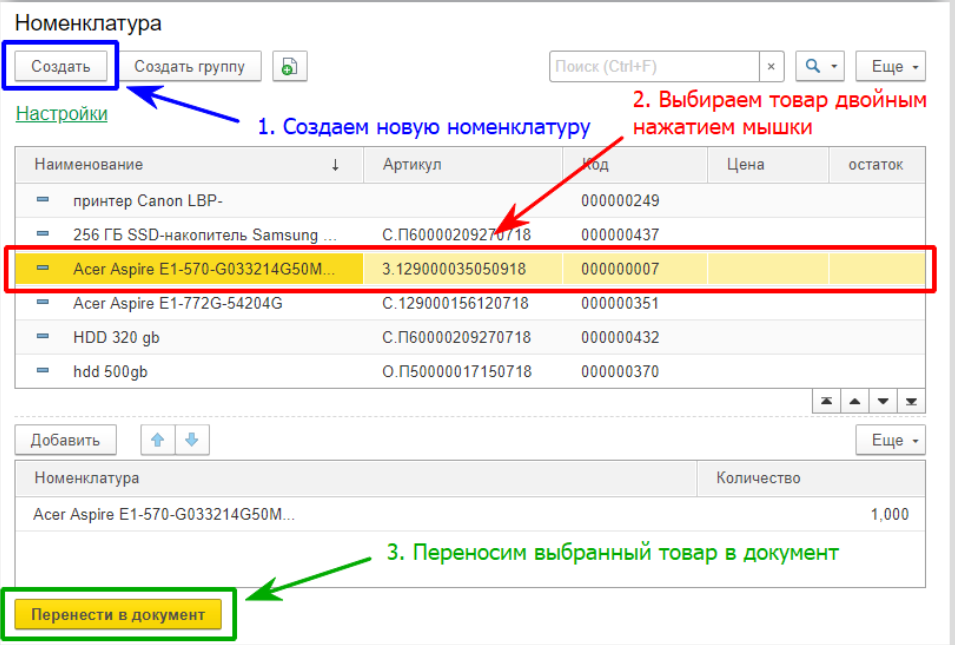Move down one row with the down triangle
The width and height of the screenshot is (955, 645).
coord(883,401)
